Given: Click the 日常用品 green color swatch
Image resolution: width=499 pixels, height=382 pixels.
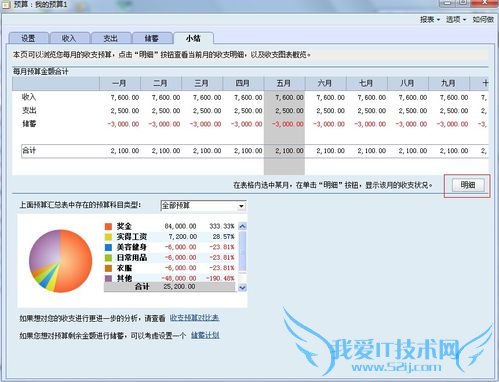Looking at the screenshot, I should coord(108,257).
